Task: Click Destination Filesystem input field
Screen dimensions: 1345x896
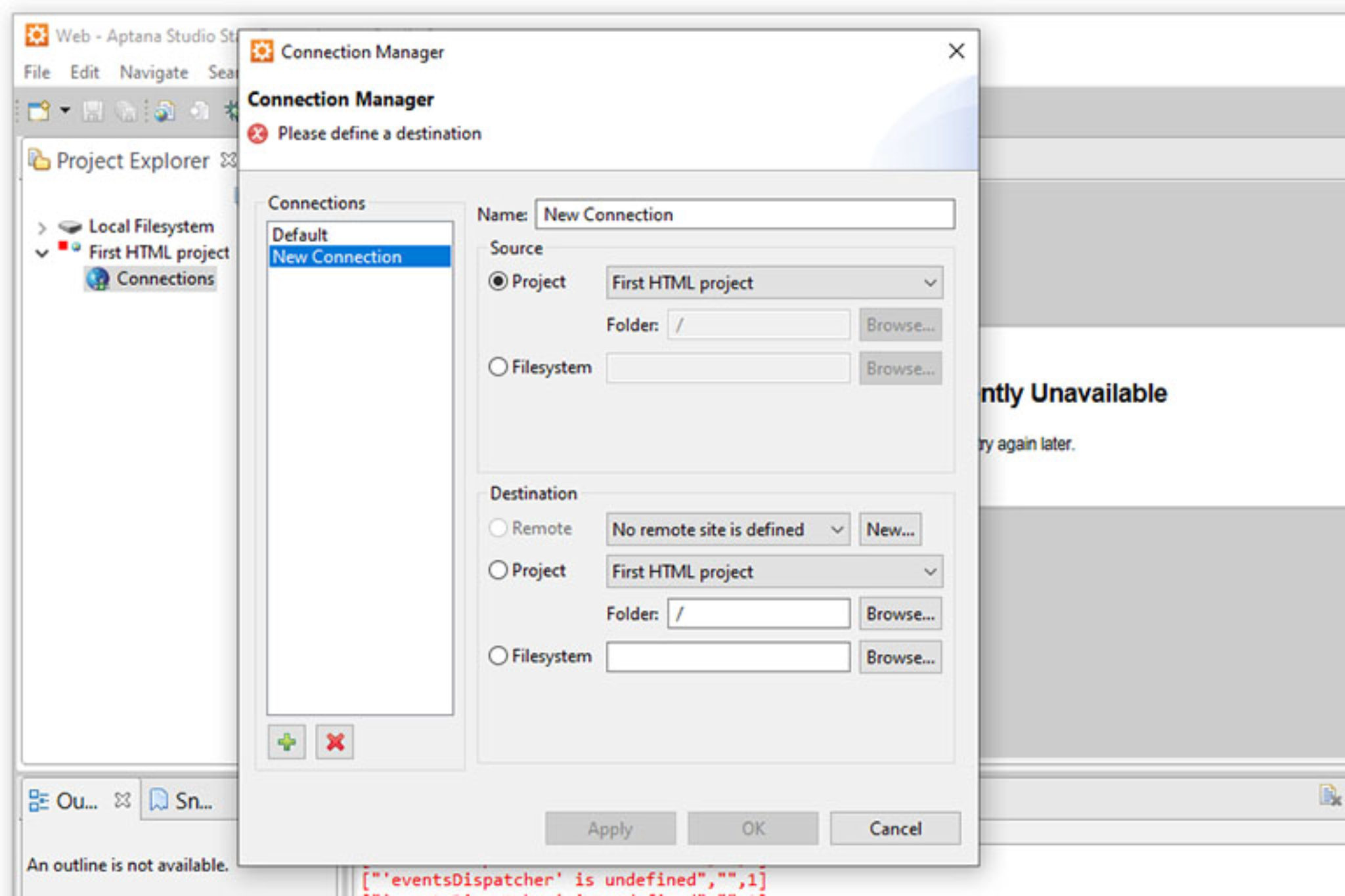Action: [x=728, y=656]
